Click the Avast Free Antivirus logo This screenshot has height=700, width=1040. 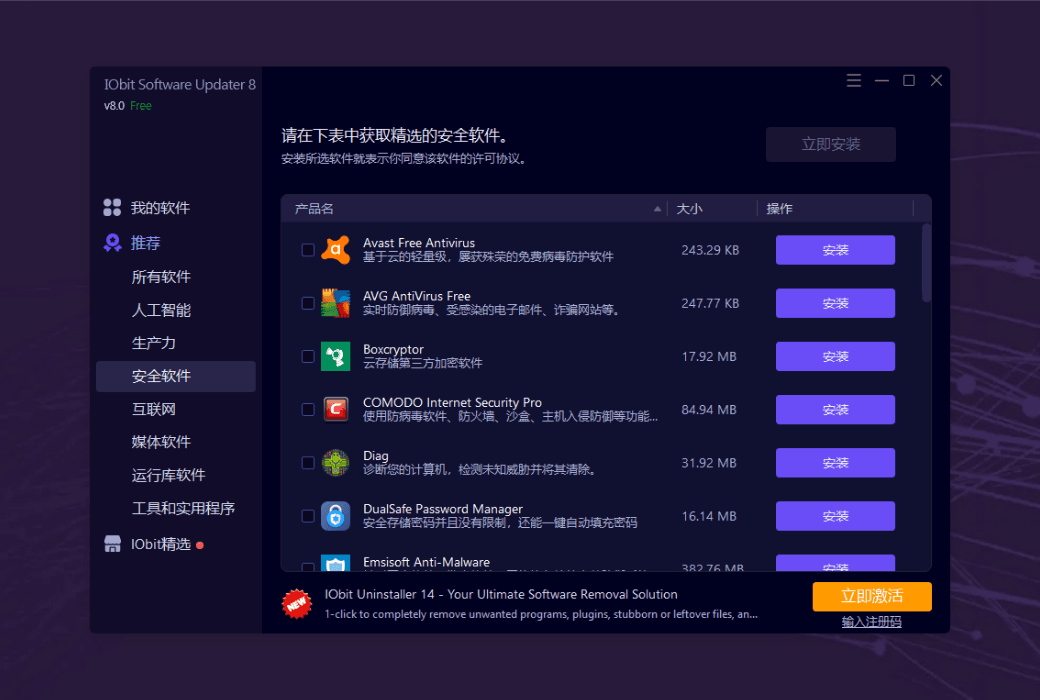pyautogui.click(x=336, y=250)
